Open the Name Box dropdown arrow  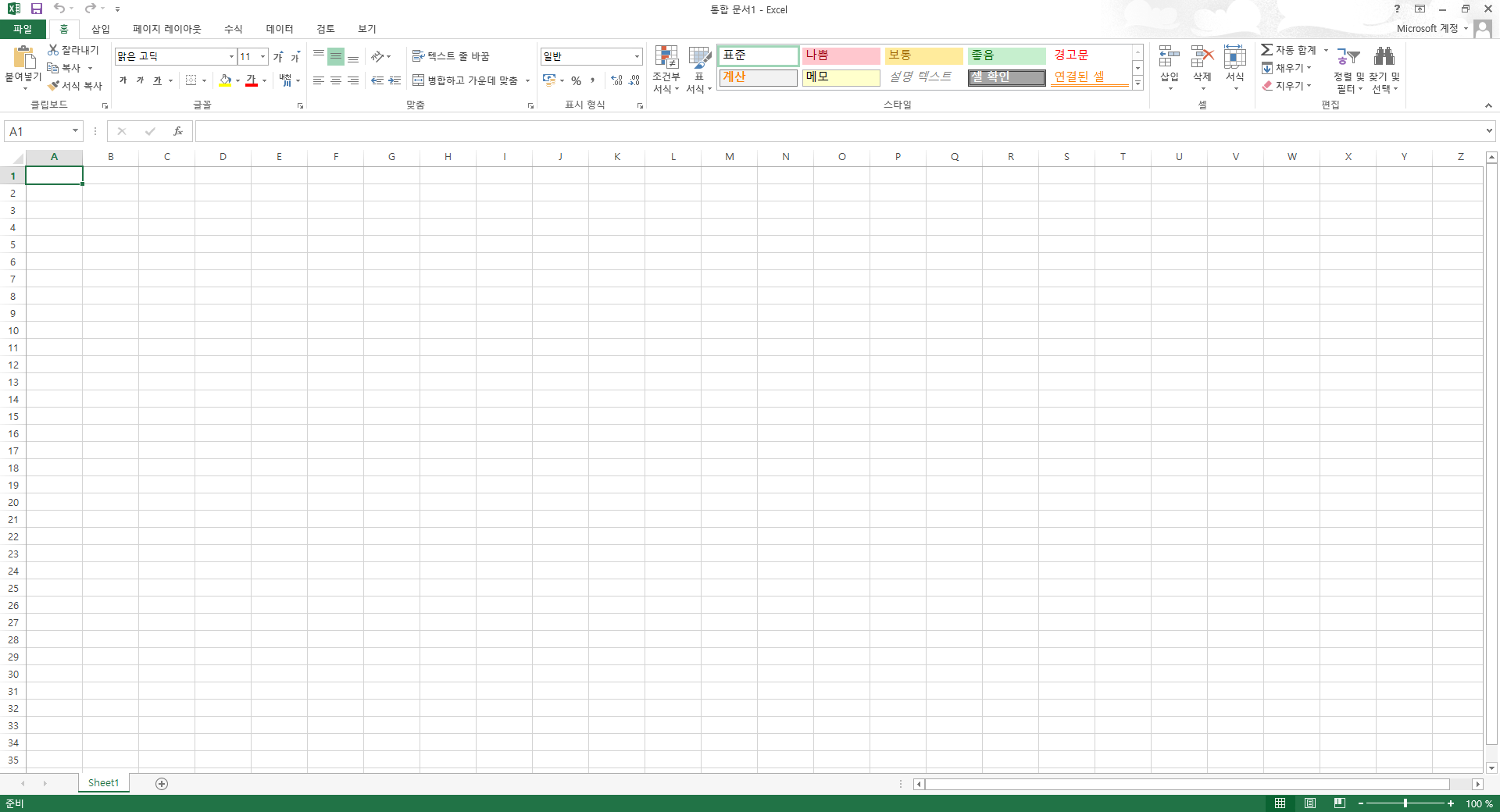(75, 131)
